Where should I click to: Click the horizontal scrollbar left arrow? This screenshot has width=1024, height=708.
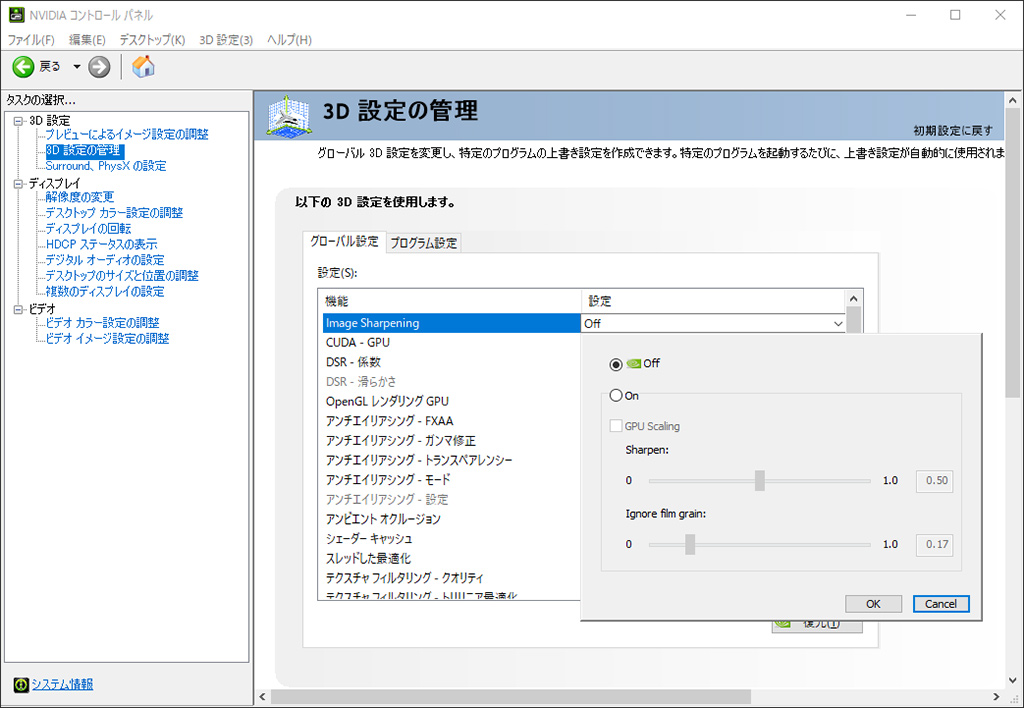(x=263, y=697)
